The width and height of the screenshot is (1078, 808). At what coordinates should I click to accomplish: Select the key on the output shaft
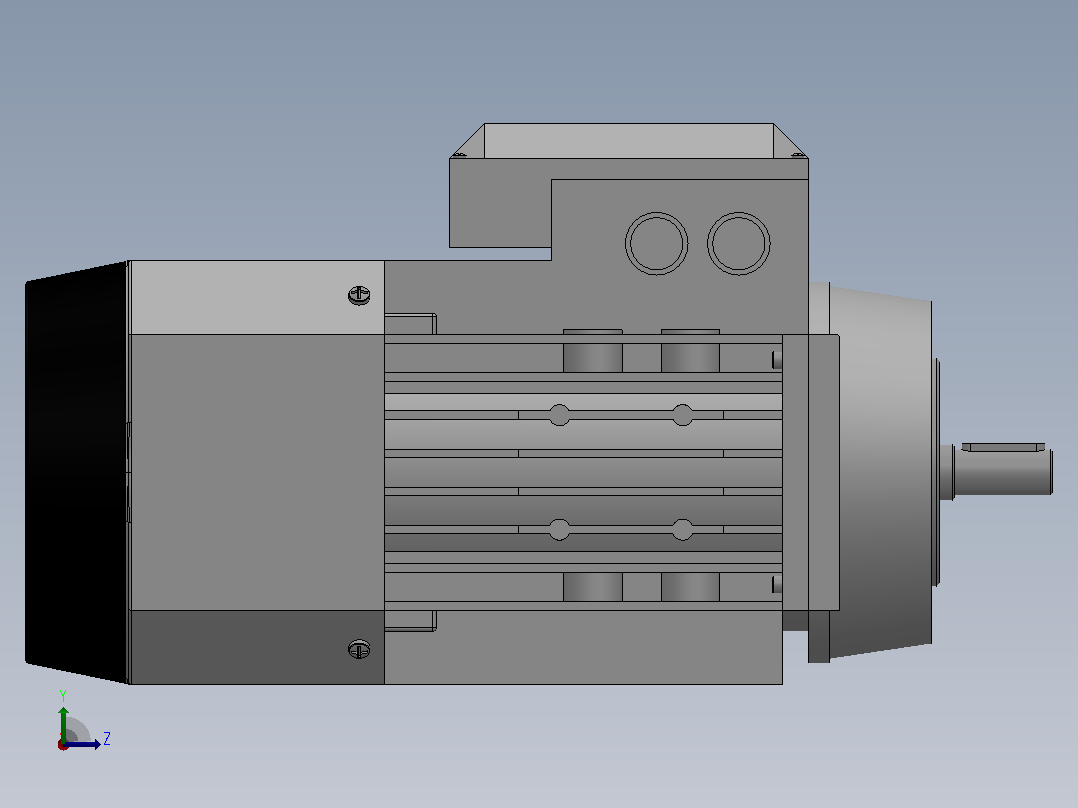coord(1003,447)
